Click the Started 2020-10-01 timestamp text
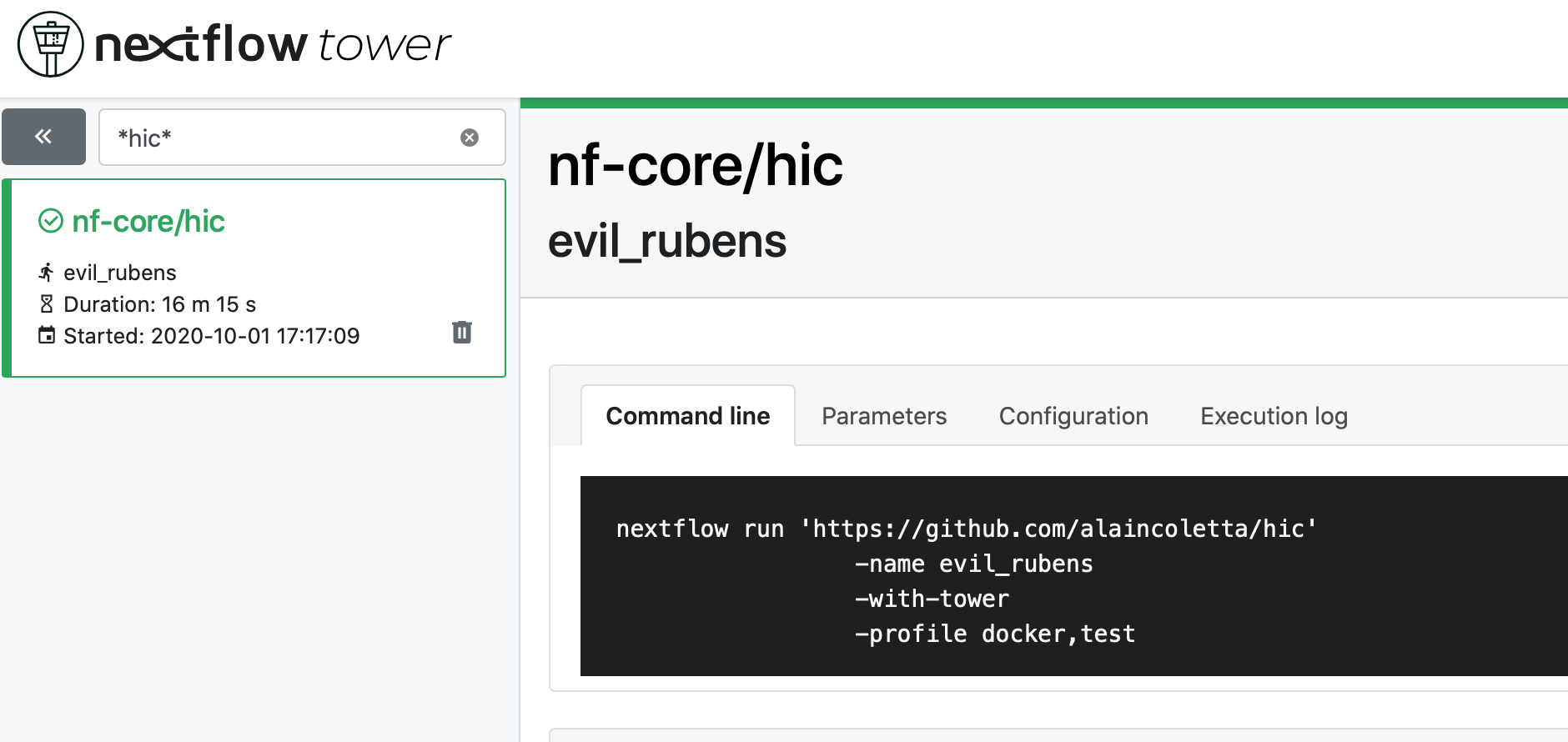 point(211,336)
